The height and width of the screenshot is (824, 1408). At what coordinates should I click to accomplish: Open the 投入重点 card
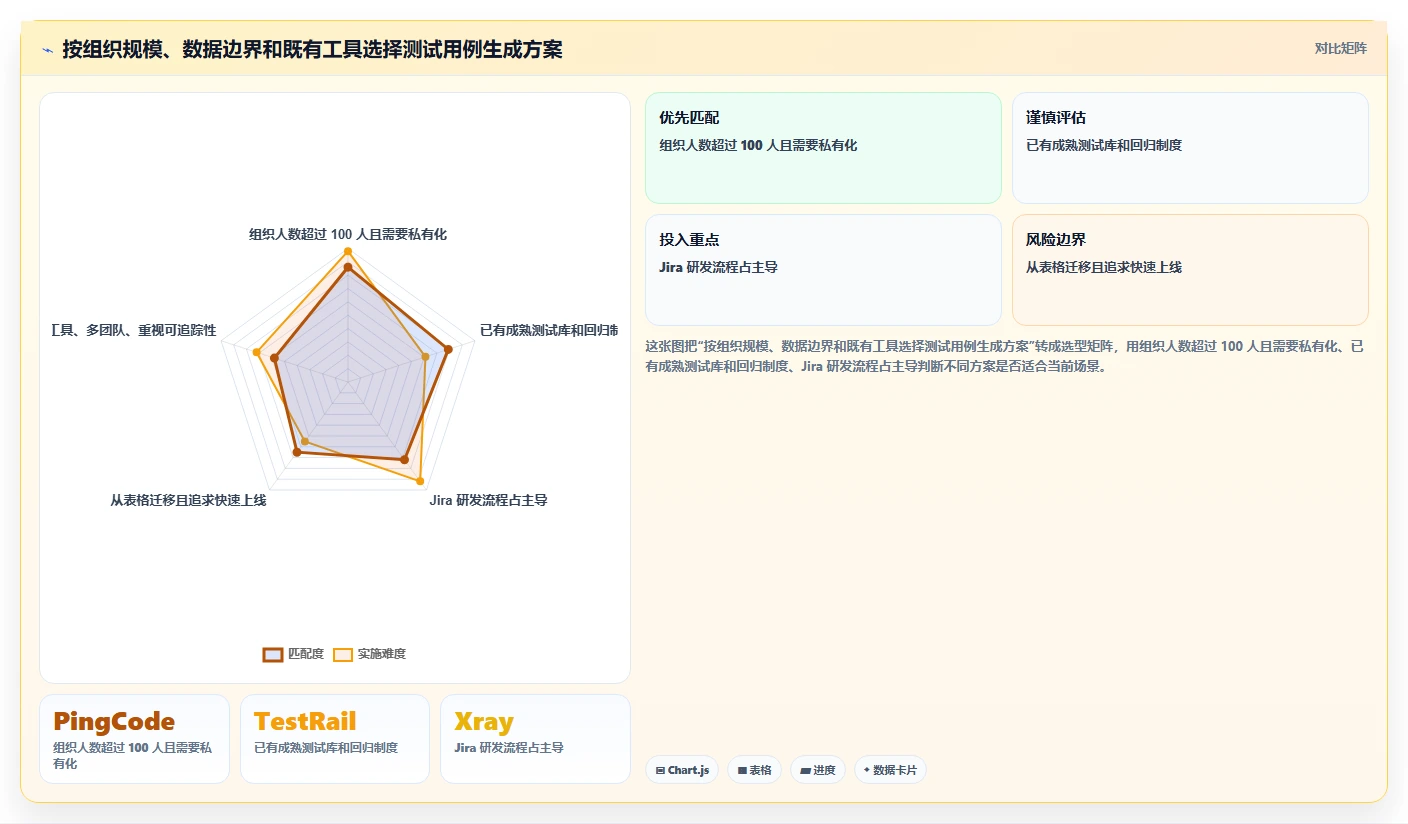tap(823, 270)
